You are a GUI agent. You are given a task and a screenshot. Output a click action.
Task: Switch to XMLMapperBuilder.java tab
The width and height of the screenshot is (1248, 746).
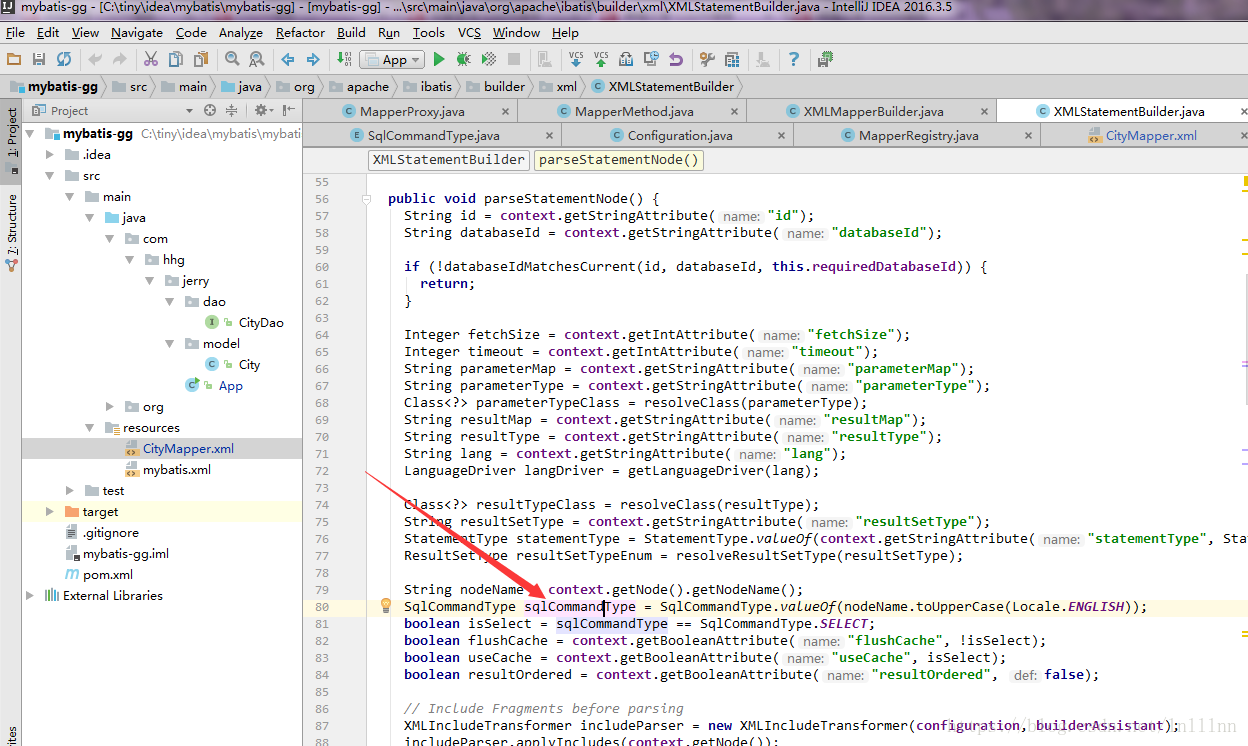(873, 111)
